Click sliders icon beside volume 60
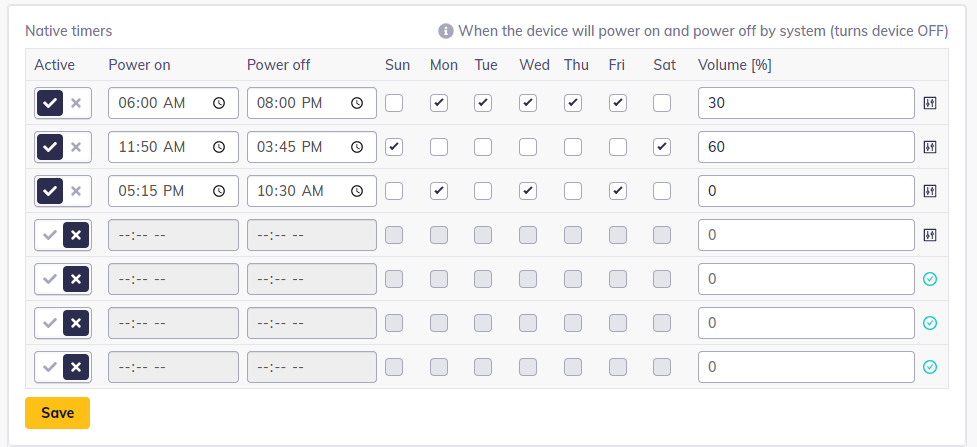The height and width of the screenshot is (447, 977). point(929,147)
